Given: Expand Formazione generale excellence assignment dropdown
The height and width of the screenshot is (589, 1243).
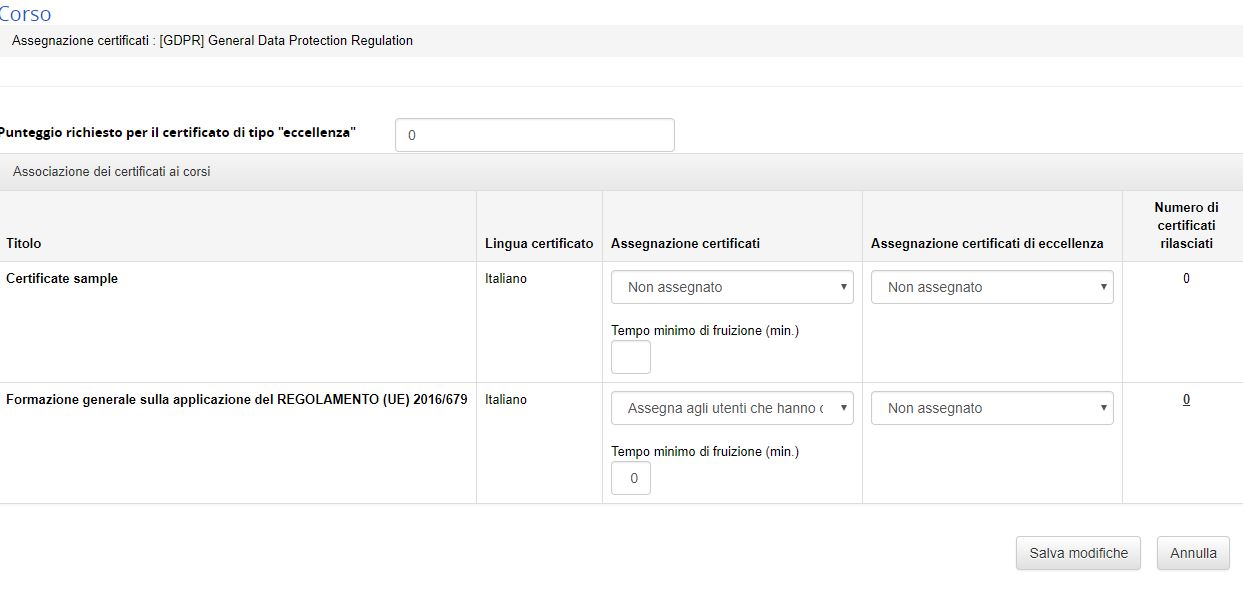Looking at the screenshot, I should tap(992, 408).
